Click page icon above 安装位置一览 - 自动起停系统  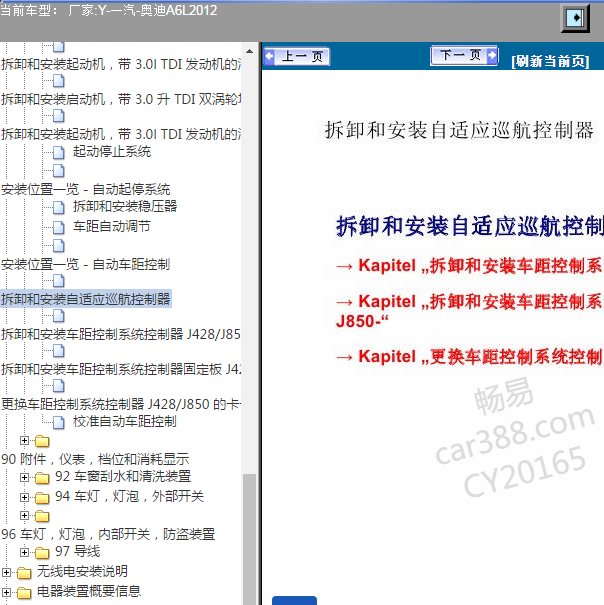click(59, 171)
